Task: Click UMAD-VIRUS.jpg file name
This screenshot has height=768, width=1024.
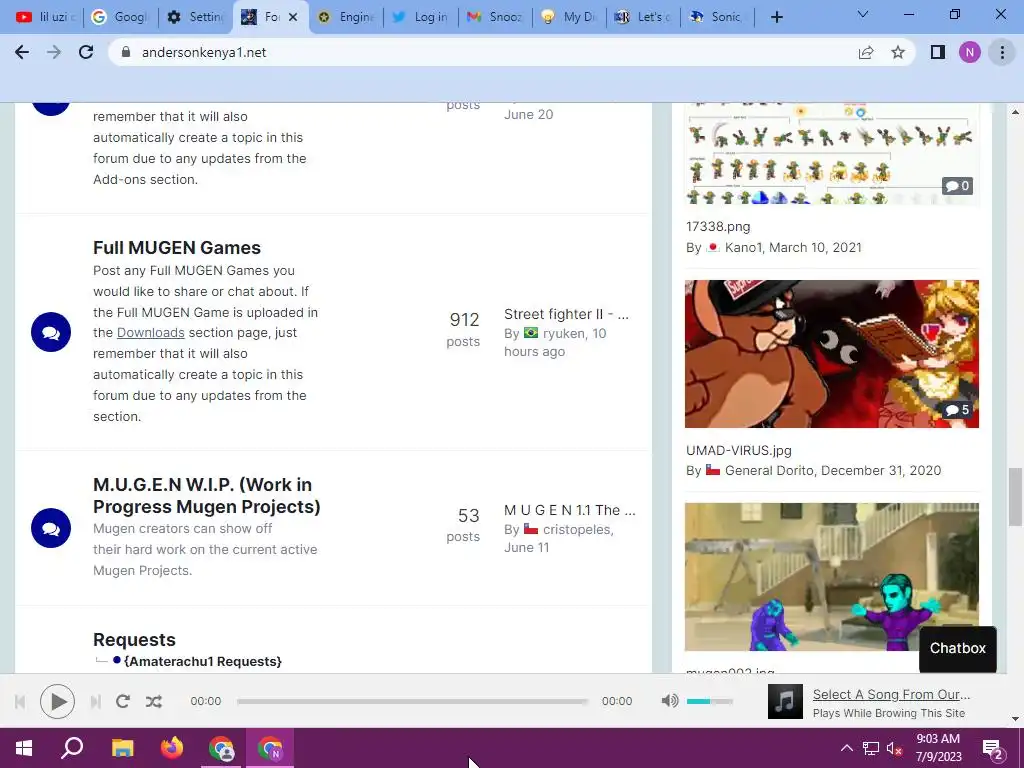Action: tap(739, 451)
